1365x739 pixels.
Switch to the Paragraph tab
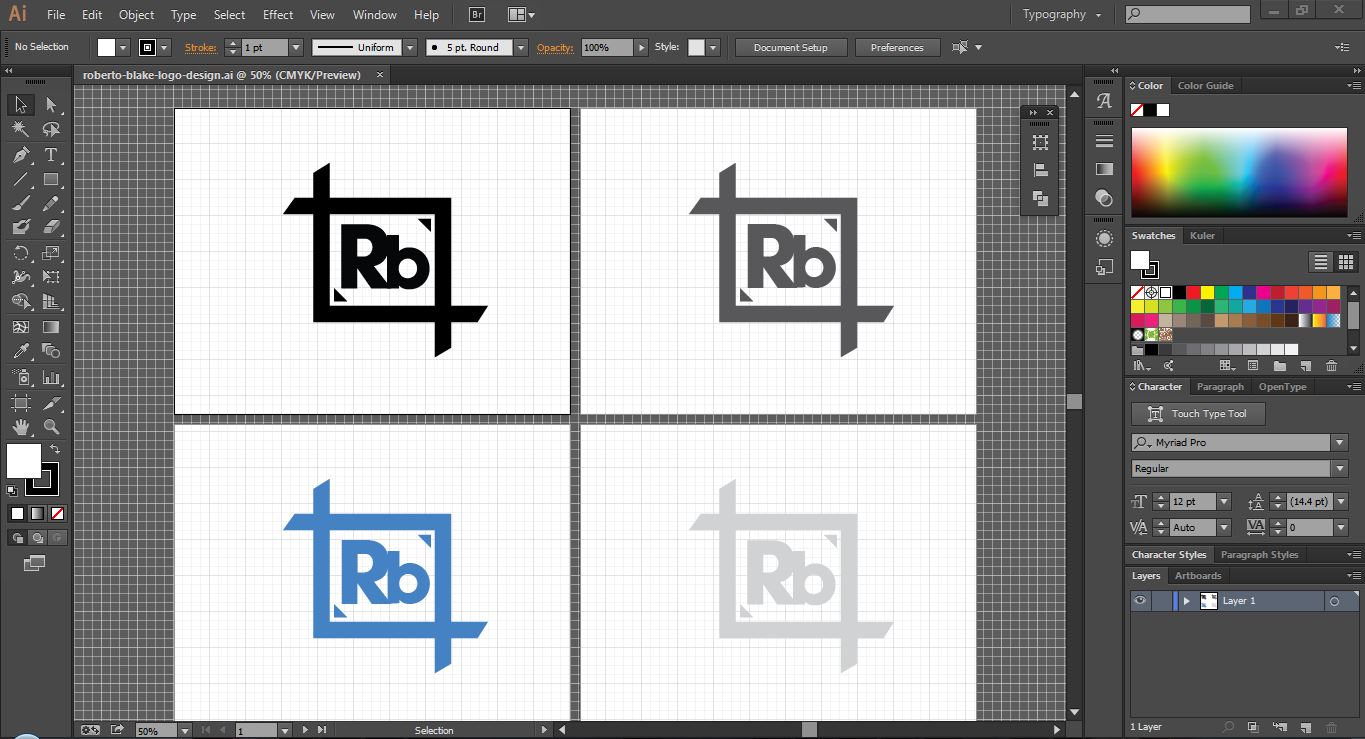click(1220, 387)
